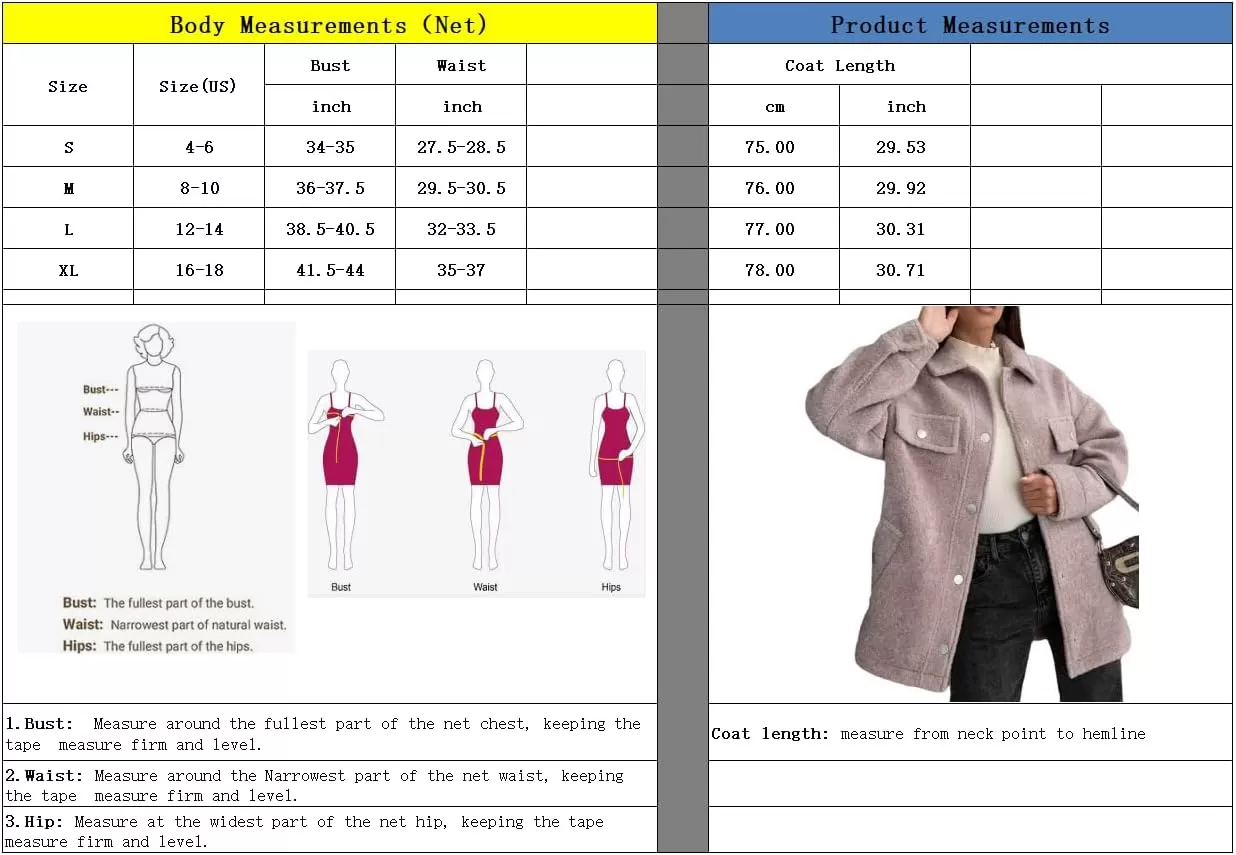This screenshot has width=1236, height=855.
Task: Select coat length '29.92' inch cell
Action: (x=905, y=188)
